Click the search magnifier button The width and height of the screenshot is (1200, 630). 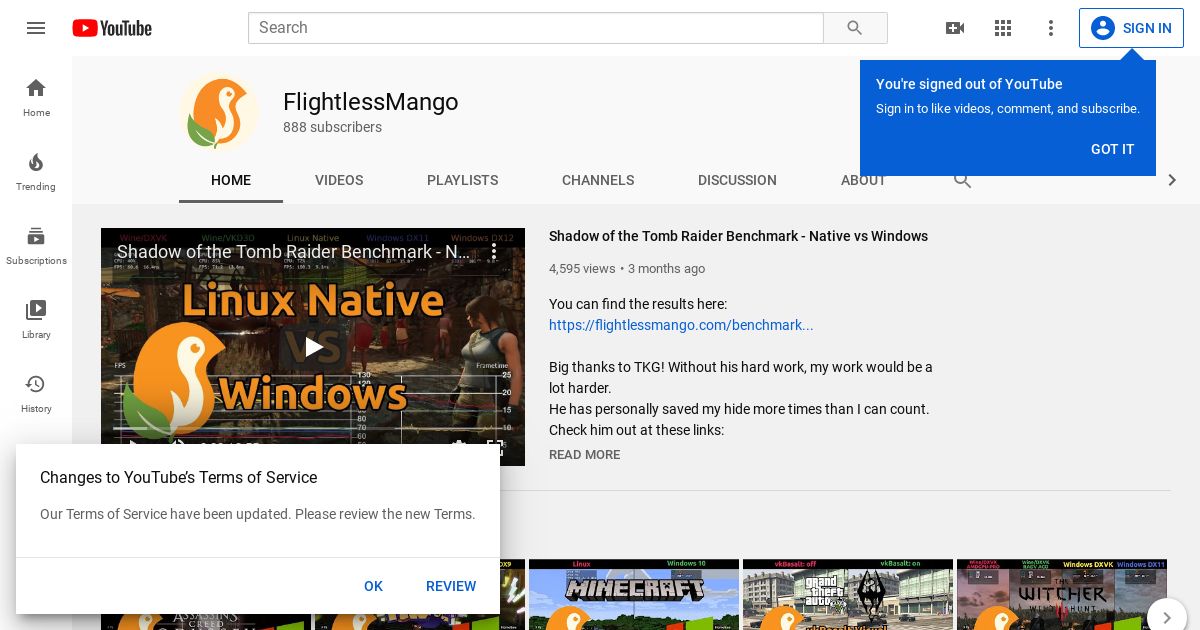point(855,28)
